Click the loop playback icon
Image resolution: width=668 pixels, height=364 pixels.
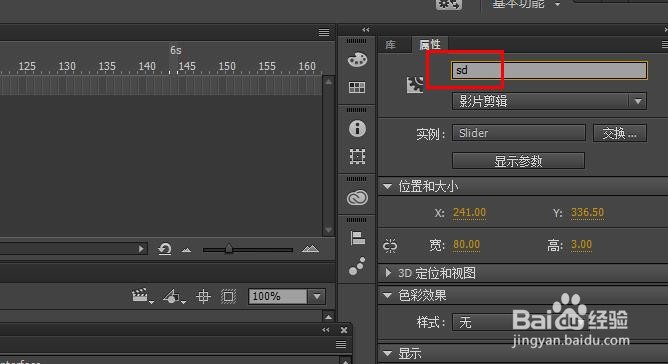click(x=164, y=248)
